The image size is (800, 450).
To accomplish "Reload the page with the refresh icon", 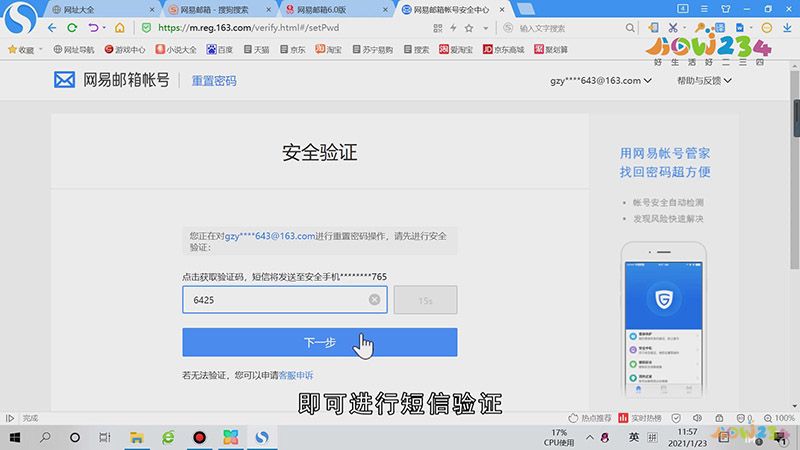I will [x=72, y=28].
